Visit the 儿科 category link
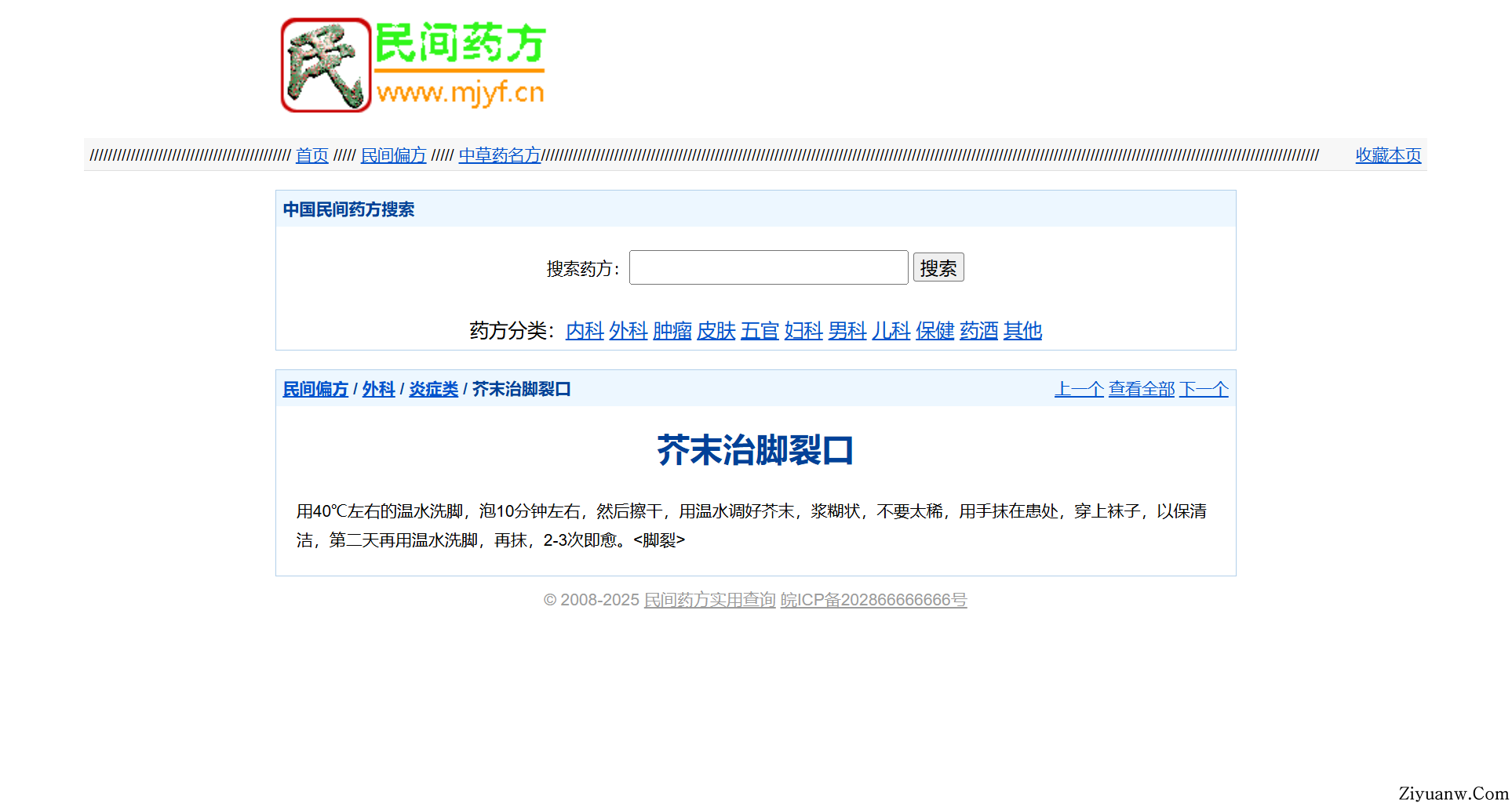 pos(891,331)
